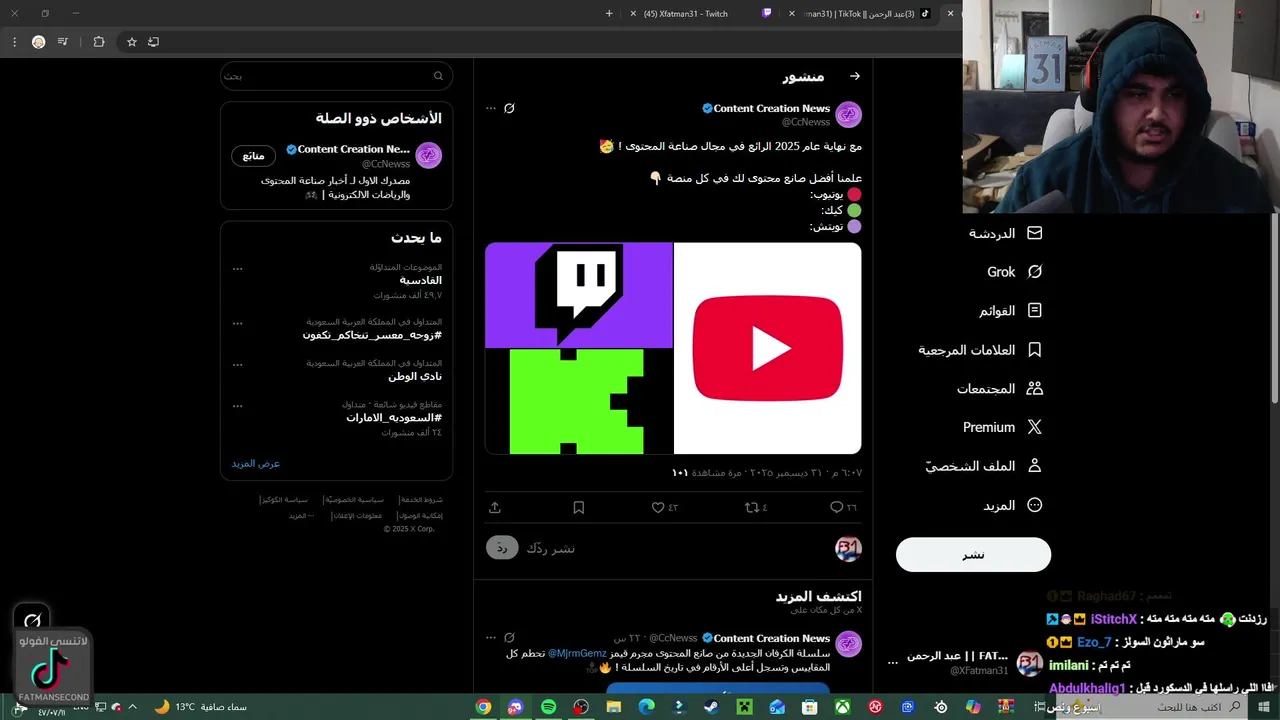The width and height of the screenshot is (1280, 720).
Task: Open Grok from the X sidebar
Action: (1014, 272)
